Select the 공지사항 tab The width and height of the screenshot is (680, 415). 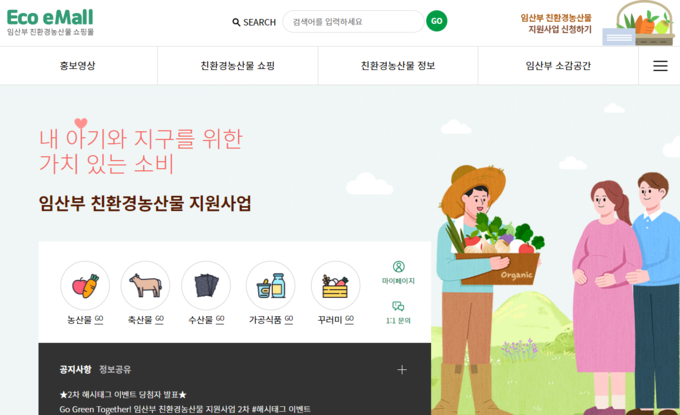tap(75, 369)
